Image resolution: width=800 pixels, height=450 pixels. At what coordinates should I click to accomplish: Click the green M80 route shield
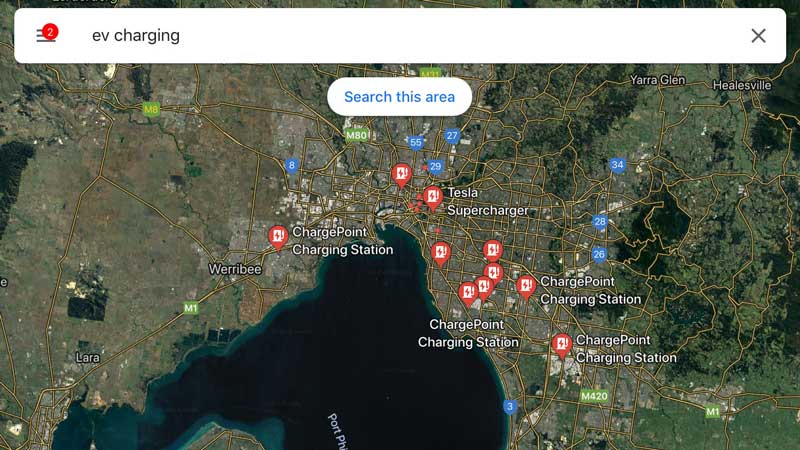[x=357, y=135]
